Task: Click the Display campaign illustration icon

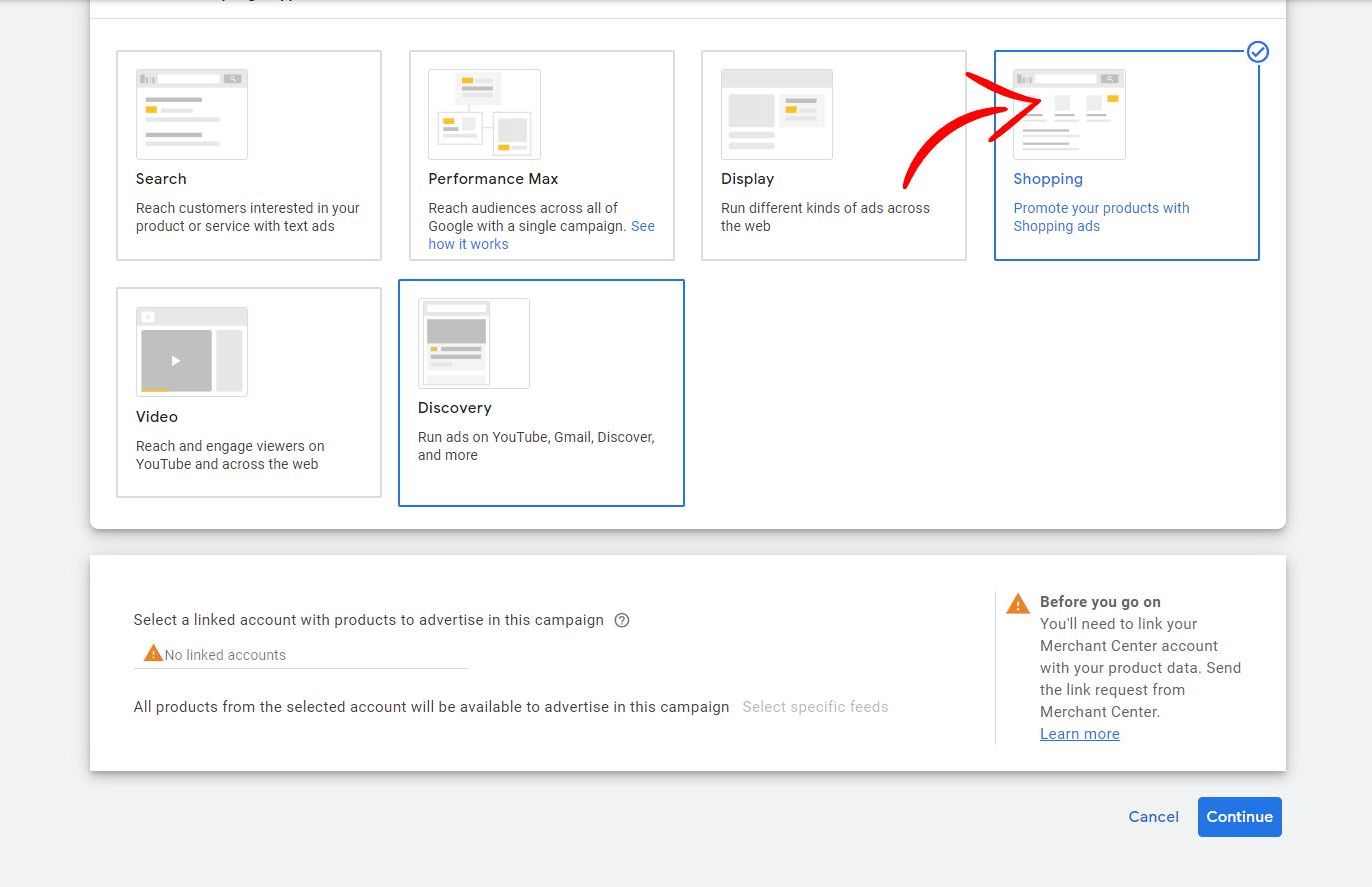Action: [x=776, y=113]
